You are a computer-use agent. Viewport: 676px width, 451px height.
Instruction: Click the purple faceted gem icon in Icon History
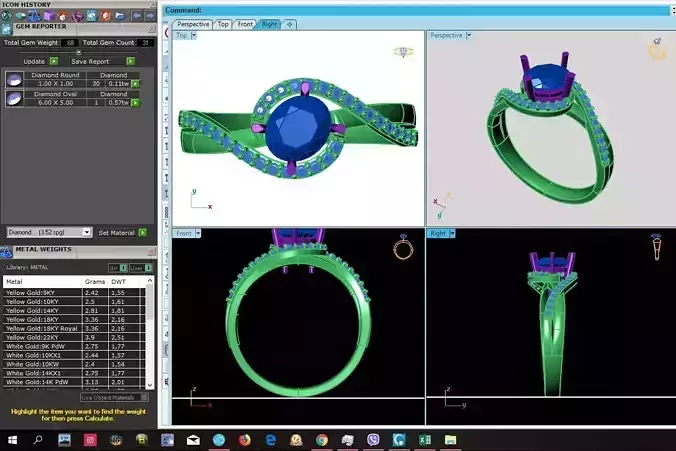pyautogui.click(x=77, y=16)
